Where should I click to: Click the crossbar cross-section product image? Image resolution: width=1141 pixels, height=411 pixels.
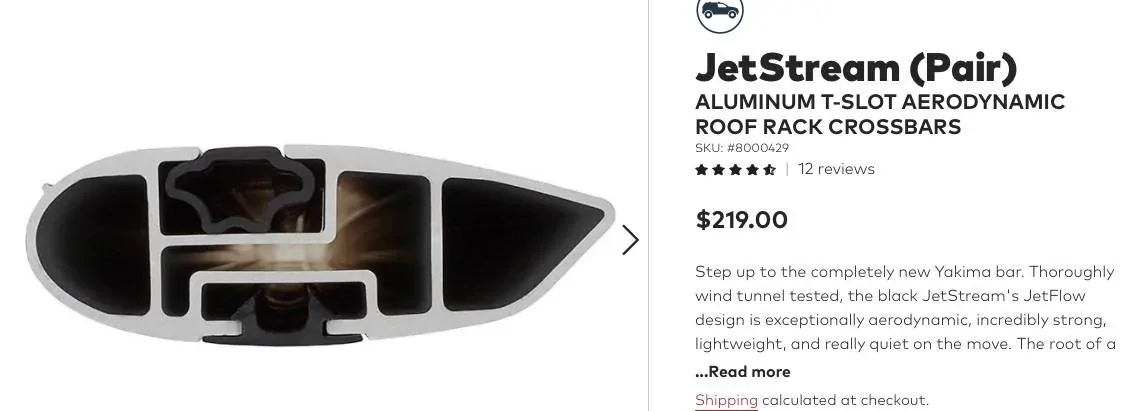322,244
